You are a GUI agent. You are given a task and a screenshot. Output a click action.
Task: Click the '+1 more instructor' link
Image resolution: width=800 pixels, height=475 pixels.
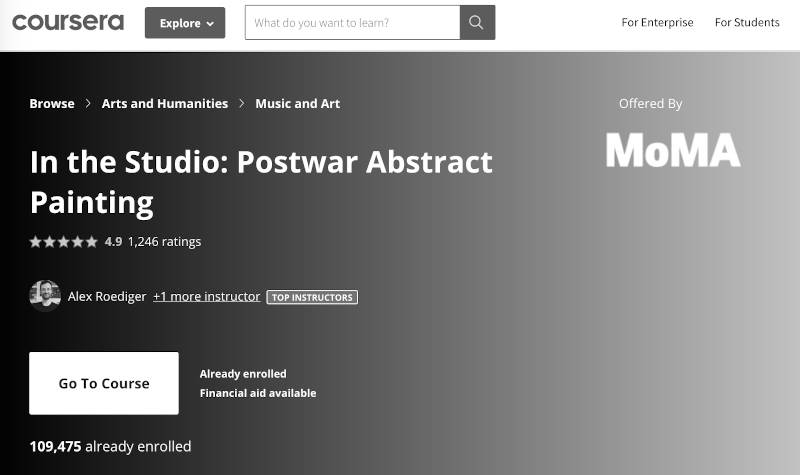207,296
